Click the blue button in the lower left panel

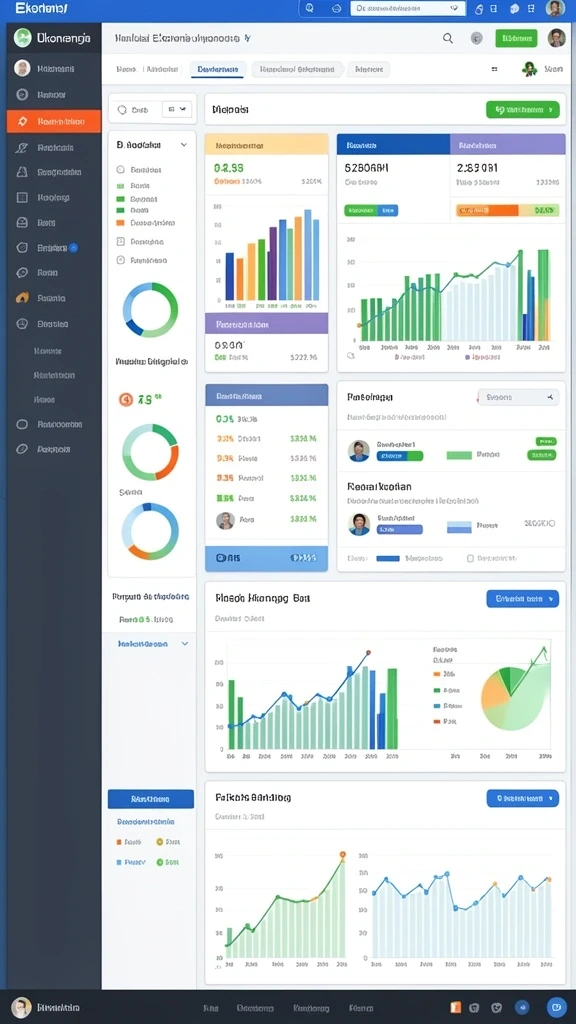[x=151, y=799]
